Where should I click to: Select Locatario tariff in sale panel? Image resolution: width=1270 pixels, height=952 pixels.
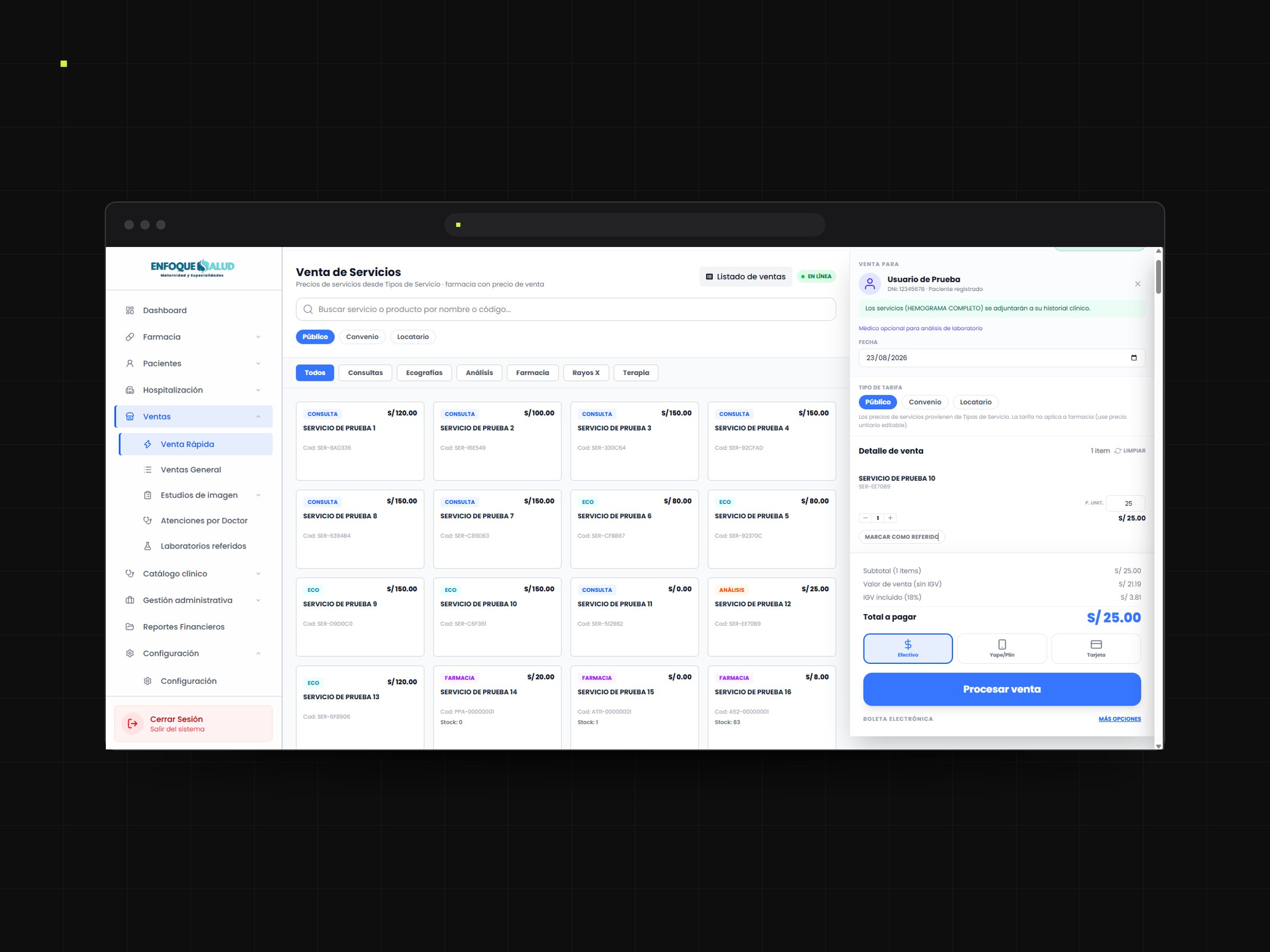(975, 402)
